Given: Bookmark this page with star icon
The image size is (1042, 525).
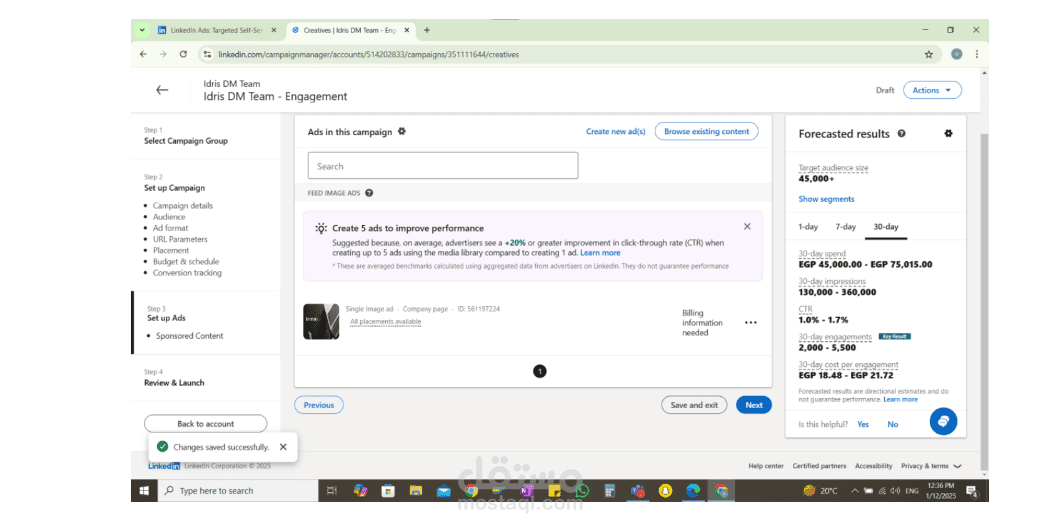Looking at the screenshot, I should pos(928,54).
